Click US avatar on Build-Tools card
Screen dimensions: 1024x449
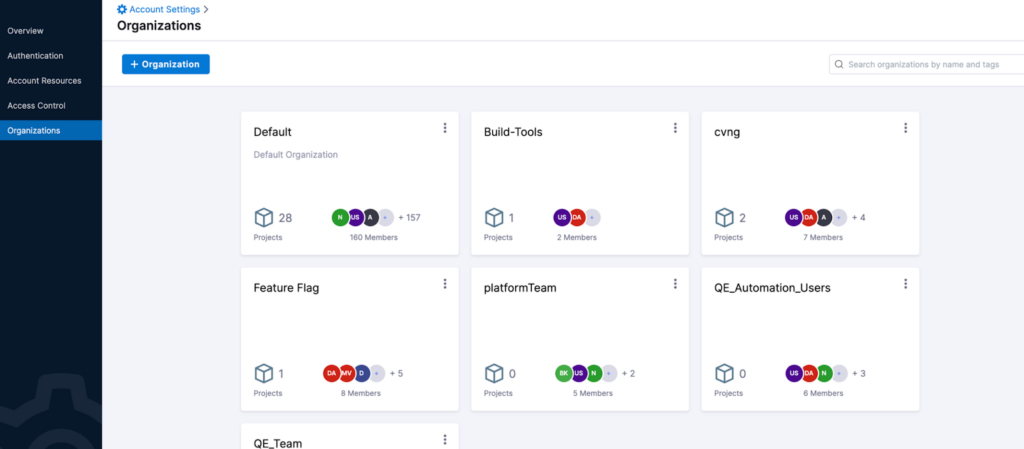pyautogui.click(x=562, y=217)
